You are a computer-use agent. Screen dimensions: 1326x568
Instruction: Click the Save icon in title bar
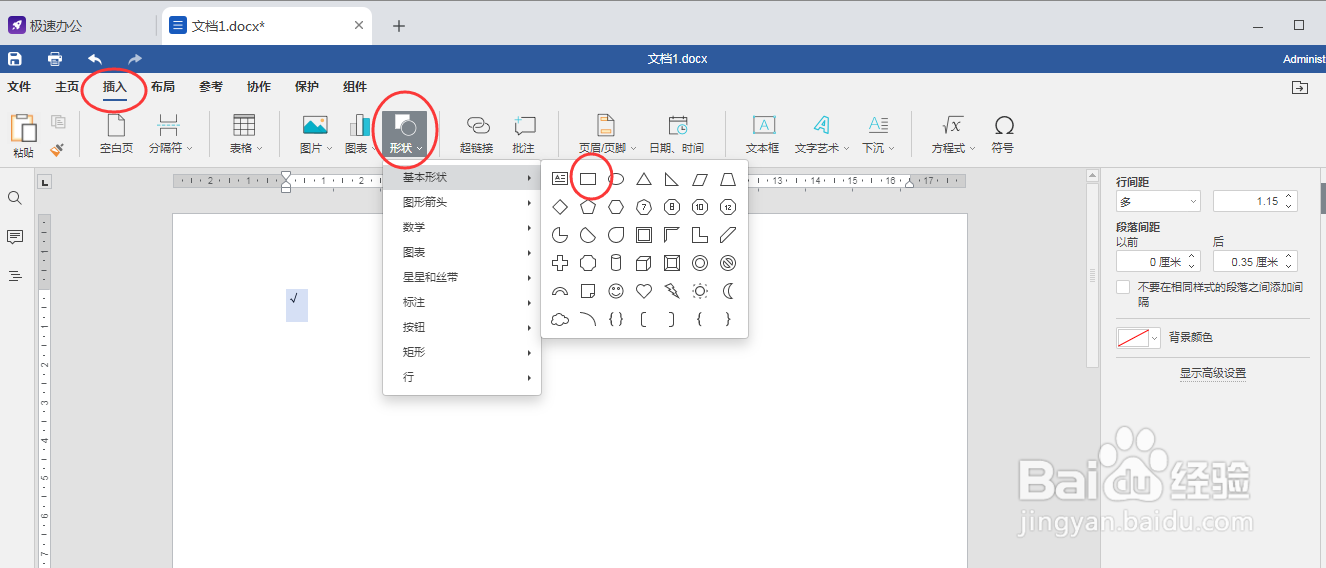tap(15, 59)
